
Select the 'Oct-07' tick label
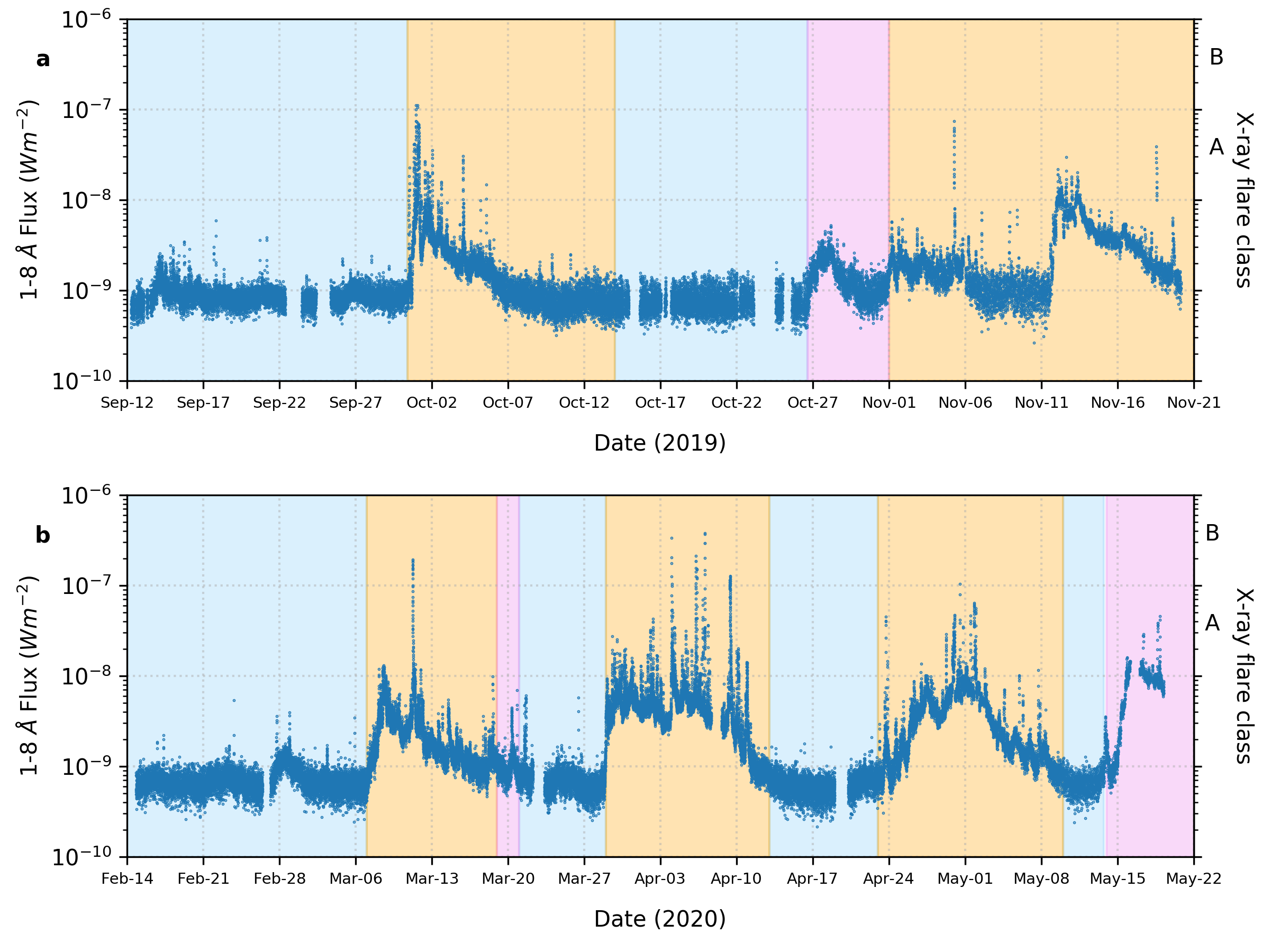(x=508, y=403)
